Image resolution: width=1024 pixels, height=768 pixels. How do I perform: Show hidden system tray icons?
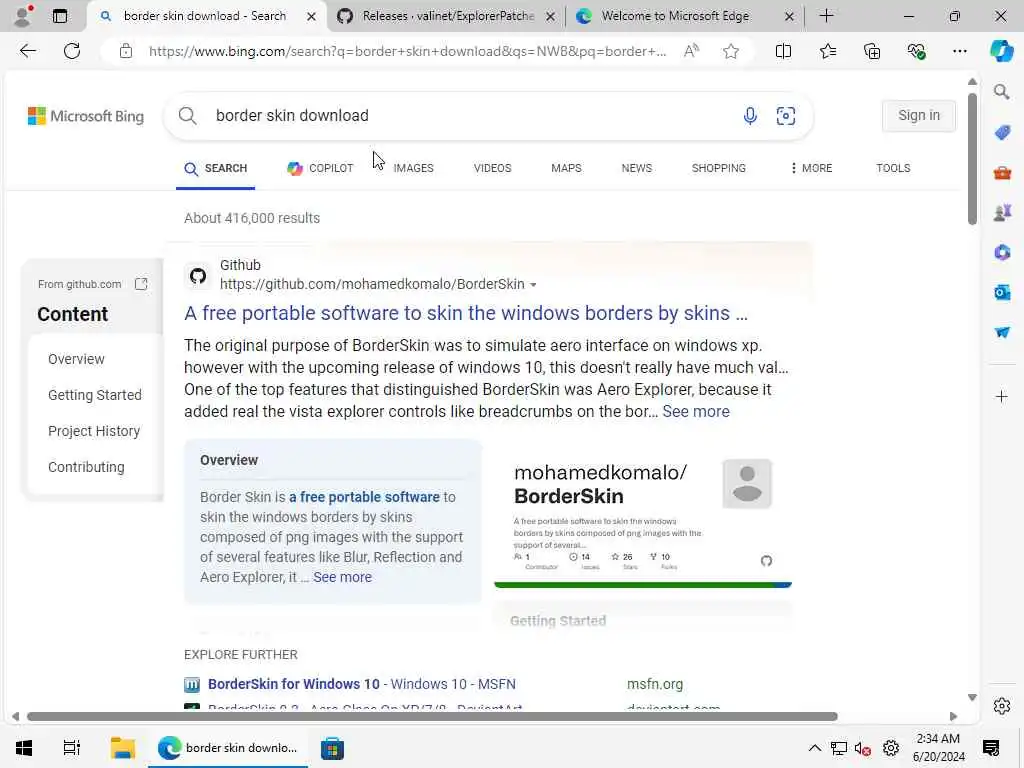point(814,748)
